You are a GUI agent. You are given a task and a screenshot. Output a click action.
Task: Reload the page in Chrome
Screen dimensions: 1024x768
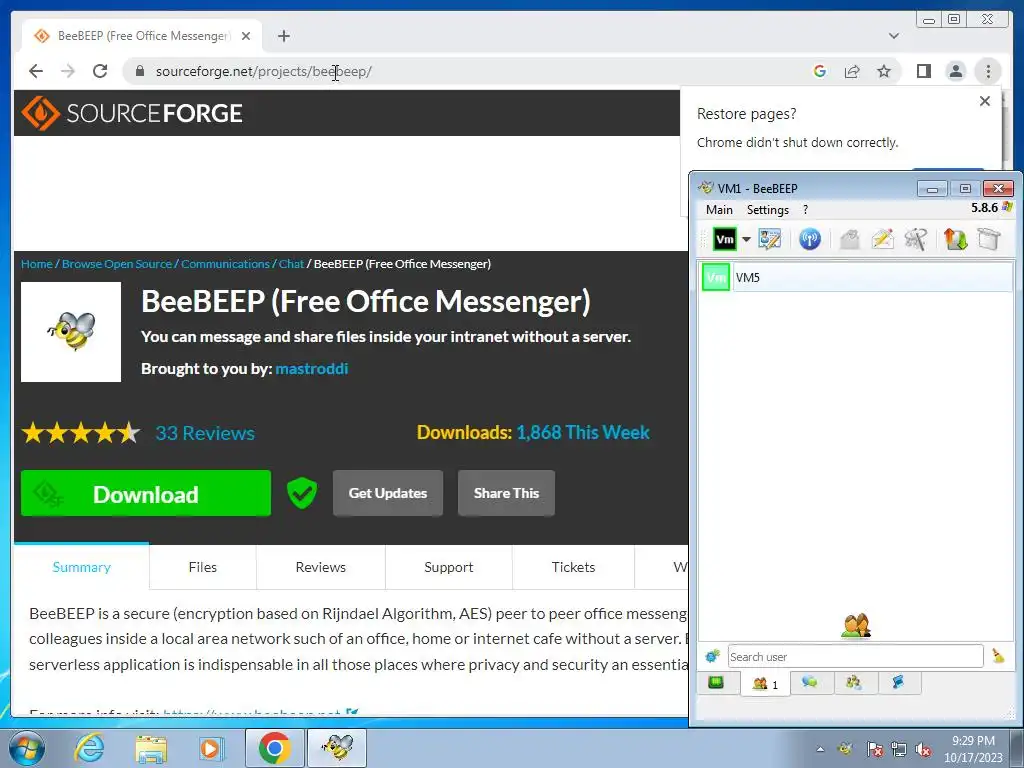pos(100,71)
